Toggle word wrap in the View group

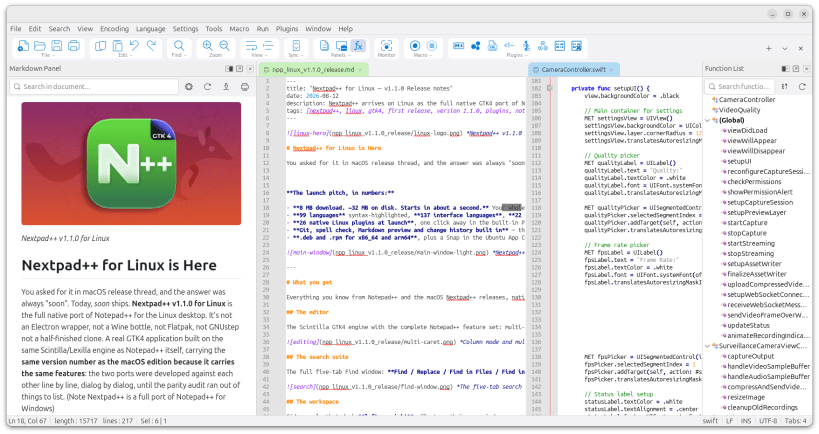(x=251, y=46)
